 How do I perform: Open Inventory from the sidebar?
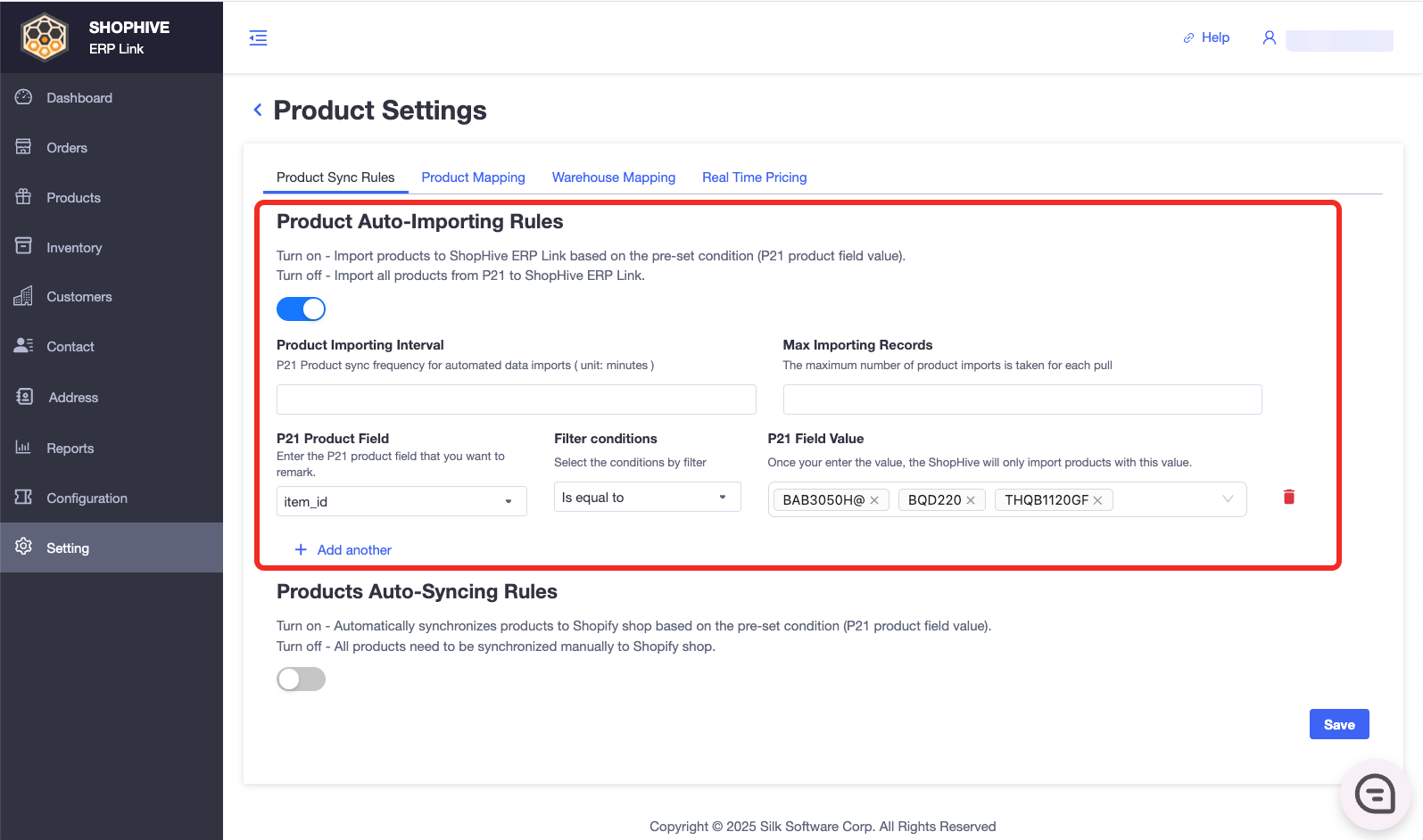112,247
